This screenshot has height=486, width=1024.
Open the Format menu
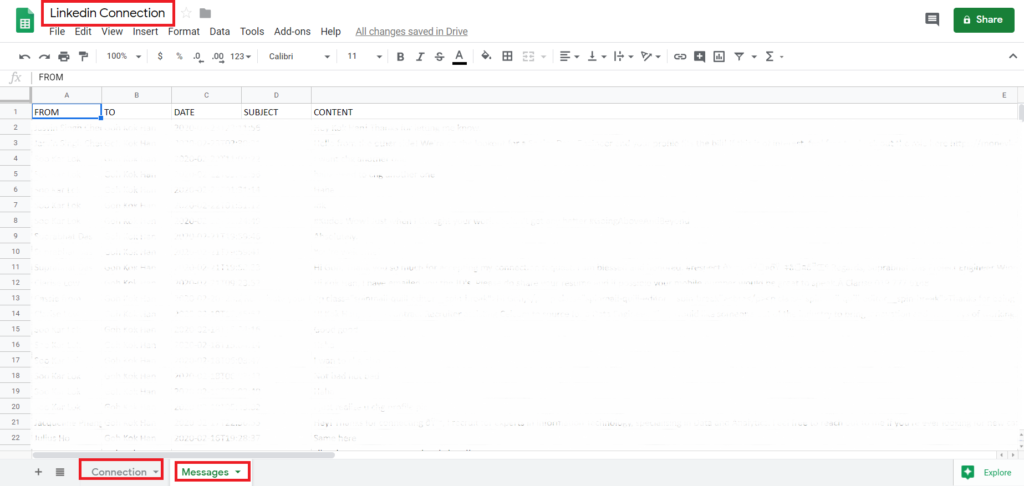[183, 32]
